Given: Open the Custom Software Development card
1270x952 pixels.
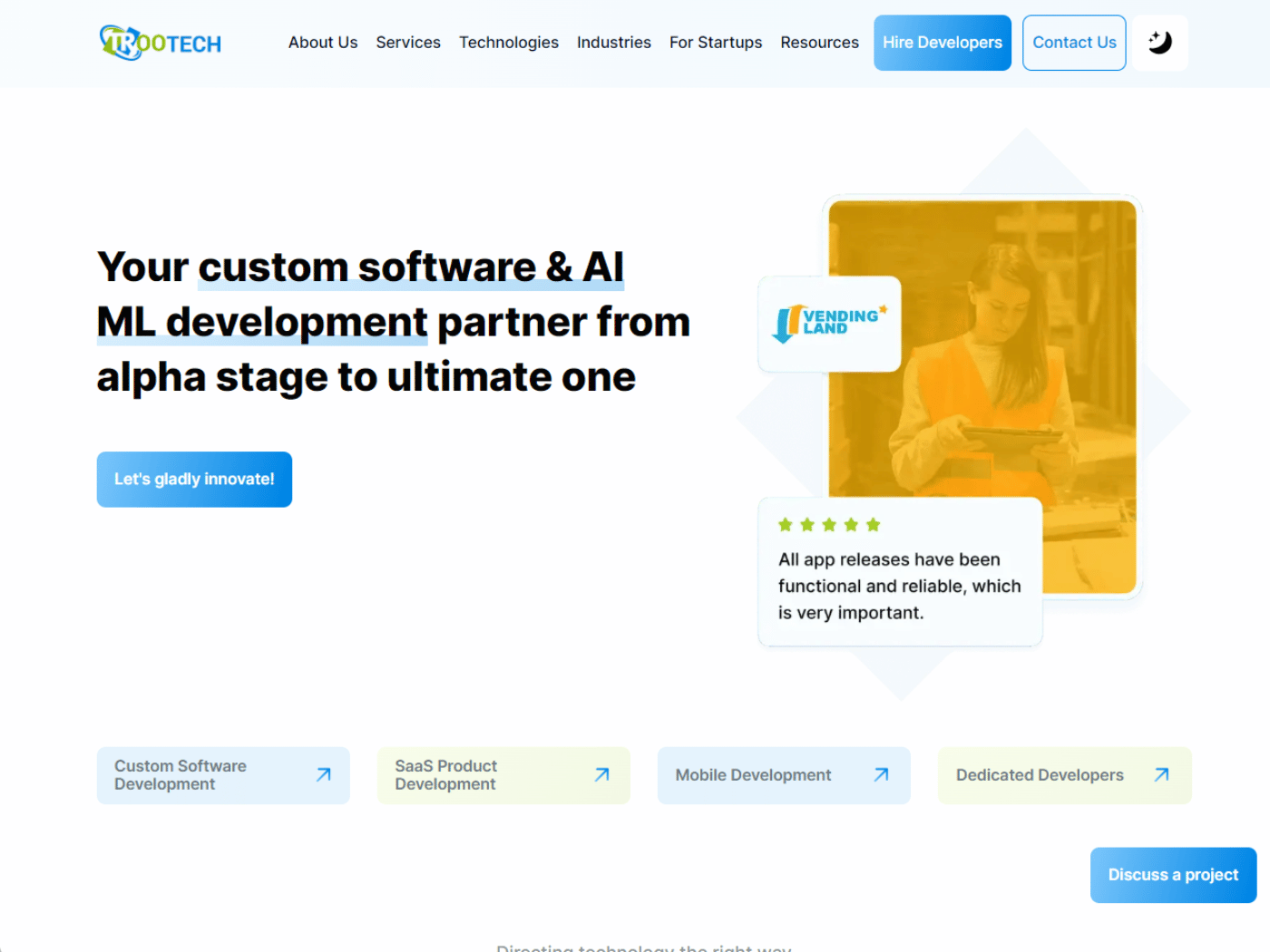Looking at the screenshot, I should (223, 775).
